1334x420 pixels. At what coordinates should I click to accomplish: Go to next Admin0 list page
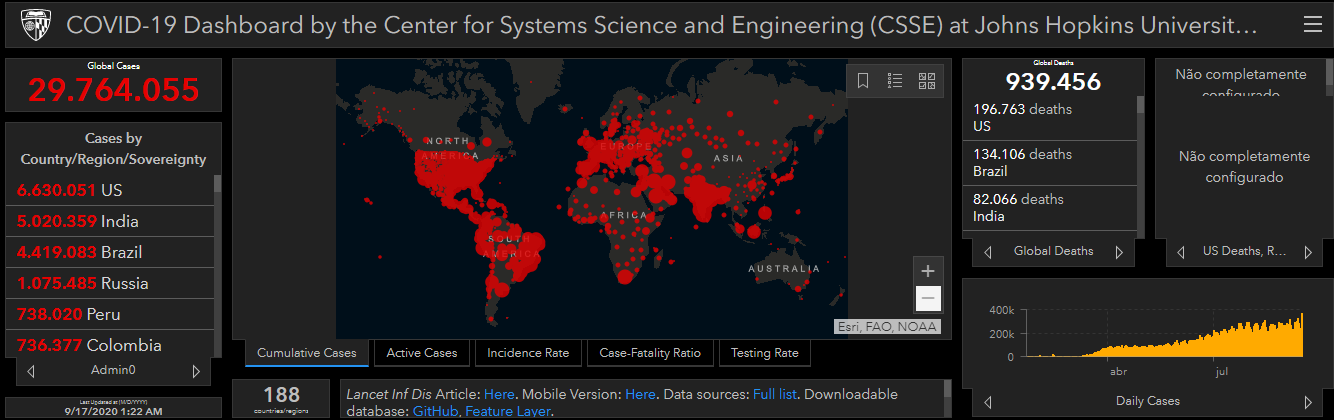tap(195, 371)
